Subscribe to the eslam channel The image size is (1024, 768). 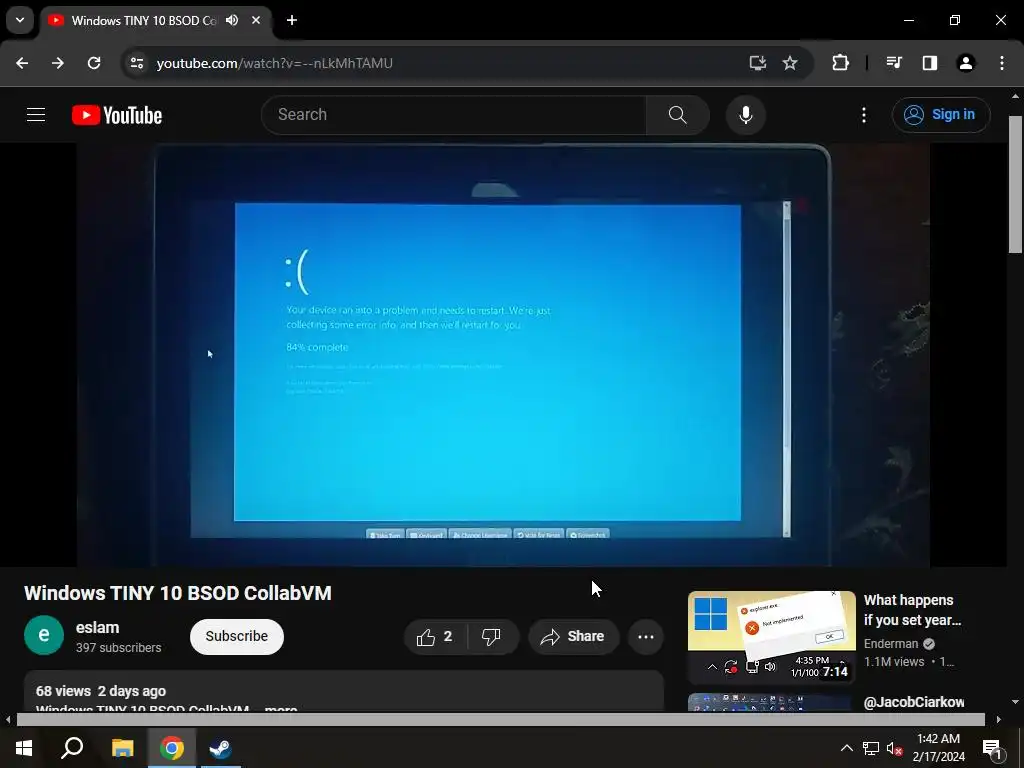236,636
